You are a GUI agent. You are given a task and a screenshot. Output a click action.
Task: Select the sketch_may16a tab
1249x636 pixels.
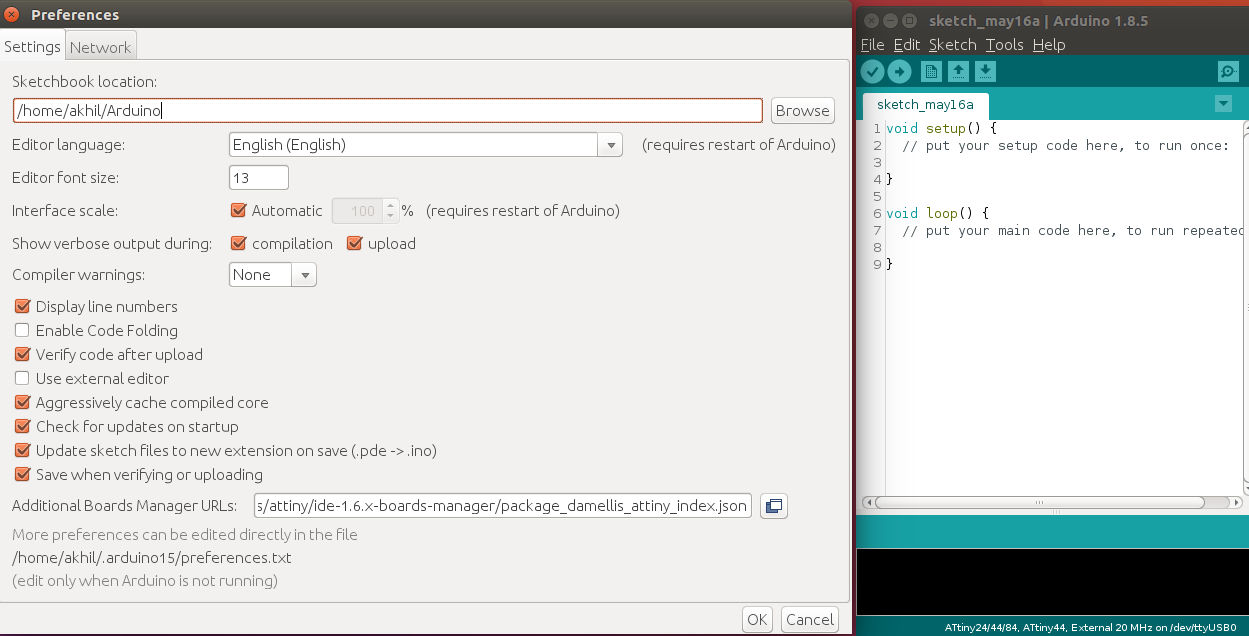pyautogui.click(x=925, y=104)
